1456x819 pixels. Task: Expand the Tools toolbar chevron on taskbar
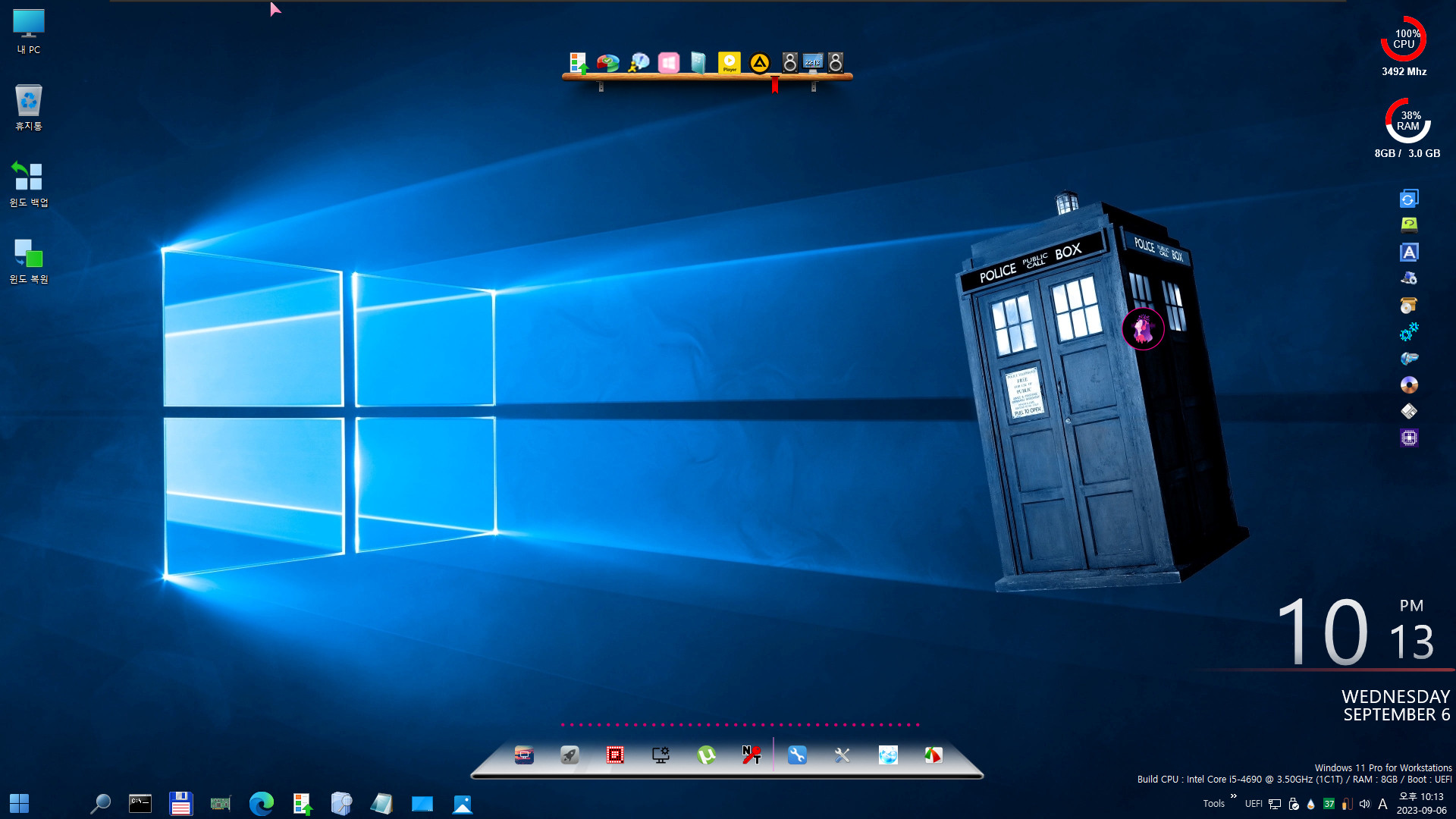[x=1234, y=796]
